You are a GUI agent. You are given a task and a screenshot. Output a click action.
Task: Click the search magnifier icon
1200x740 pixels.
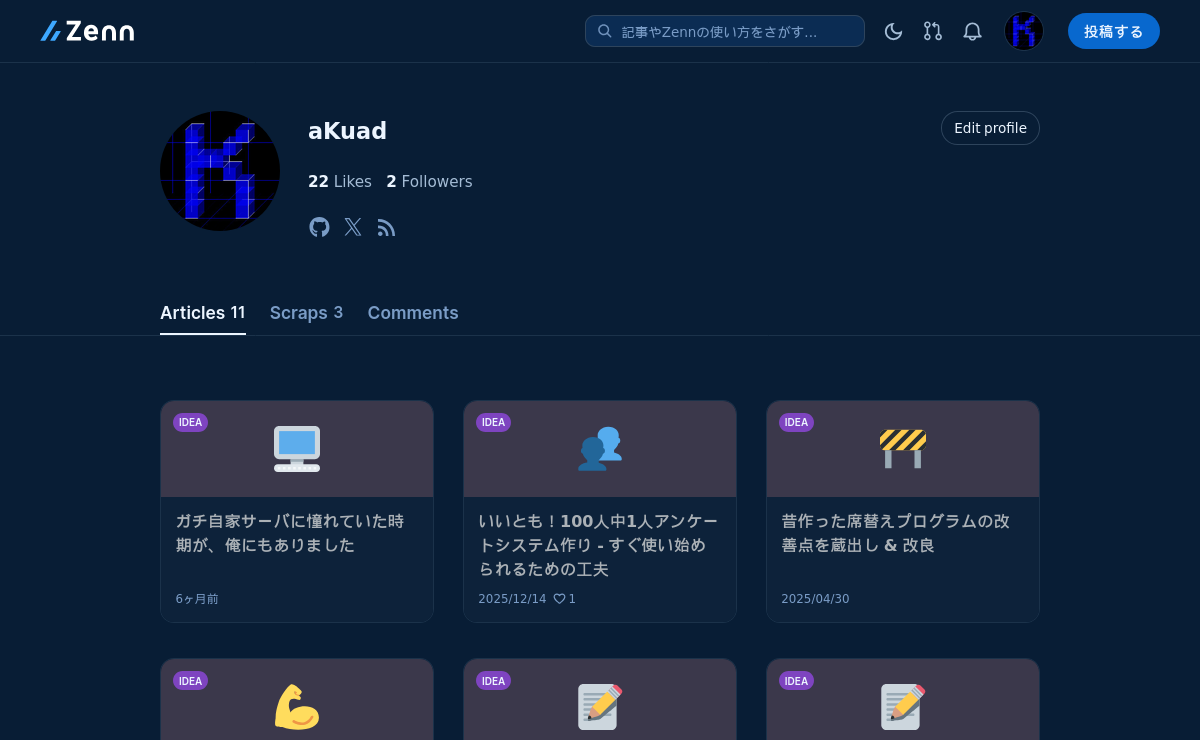(605, 31)
